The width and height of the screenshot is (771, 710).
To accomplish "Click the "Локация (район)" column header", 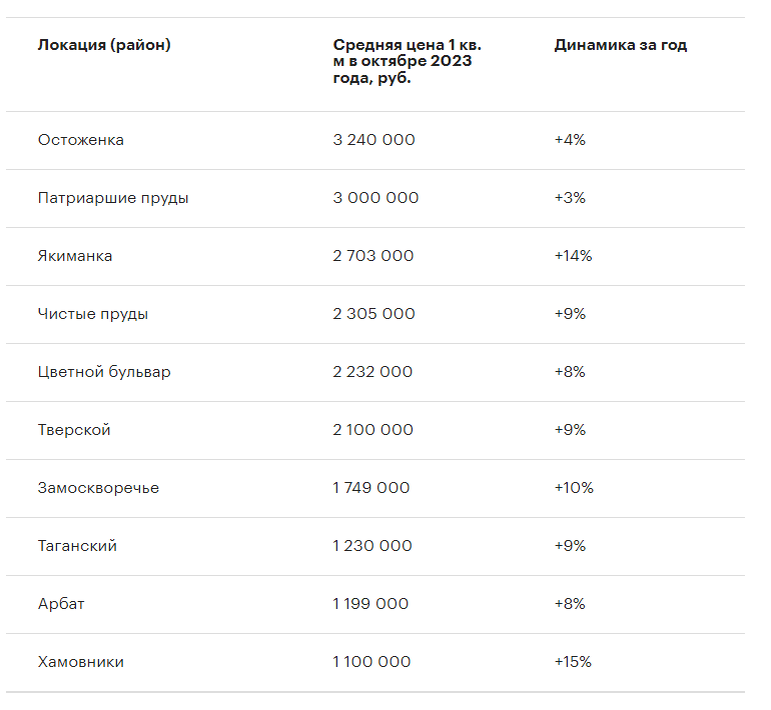I will point(104,45).
